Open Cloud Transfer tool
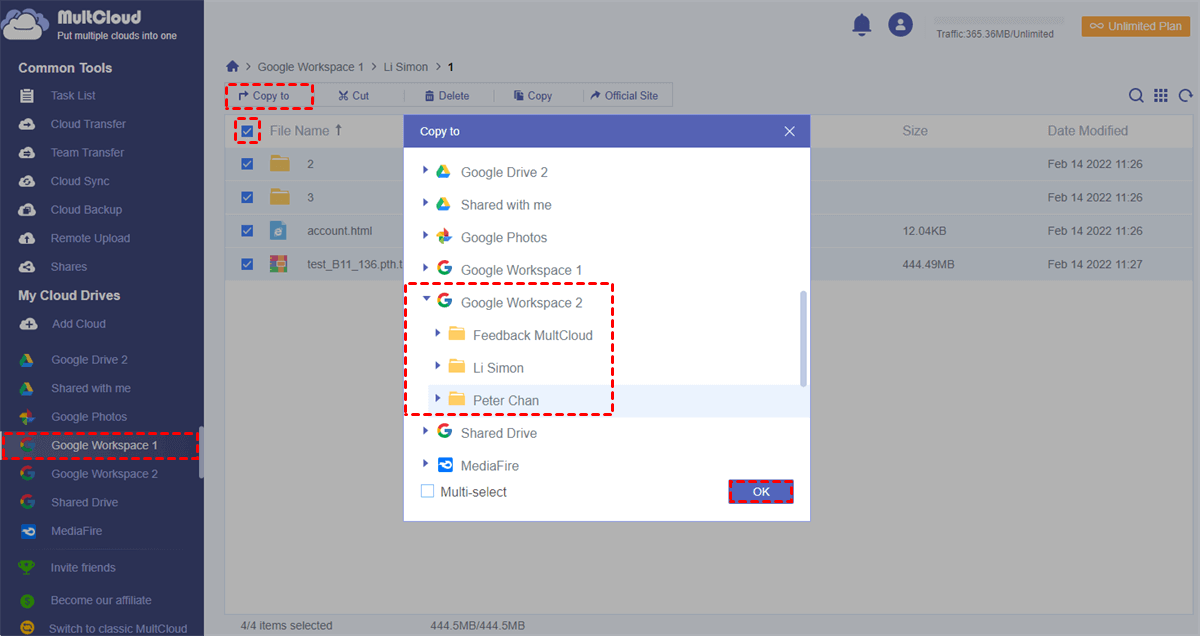The image size is (1200, 636). [x=88, y=124]
